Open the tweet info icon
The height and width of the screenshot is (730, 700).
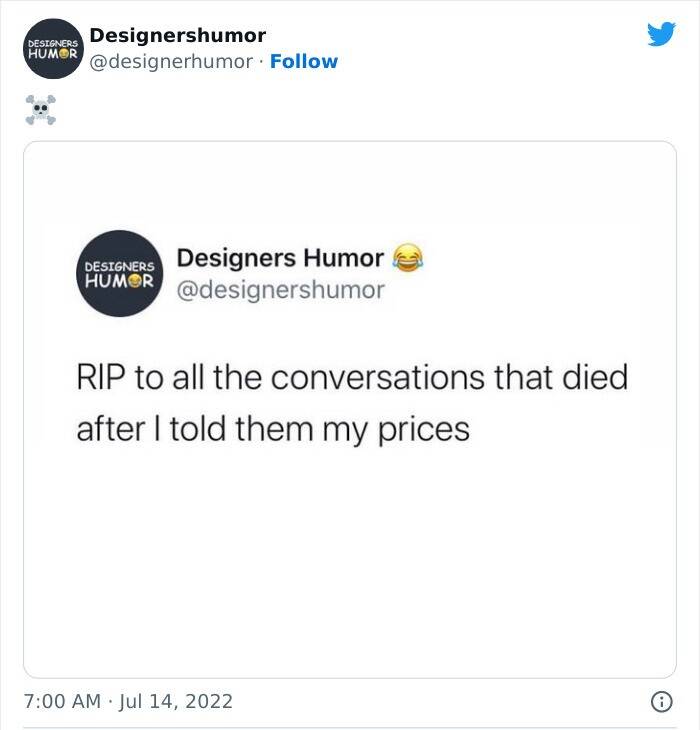tap(662, 702)
